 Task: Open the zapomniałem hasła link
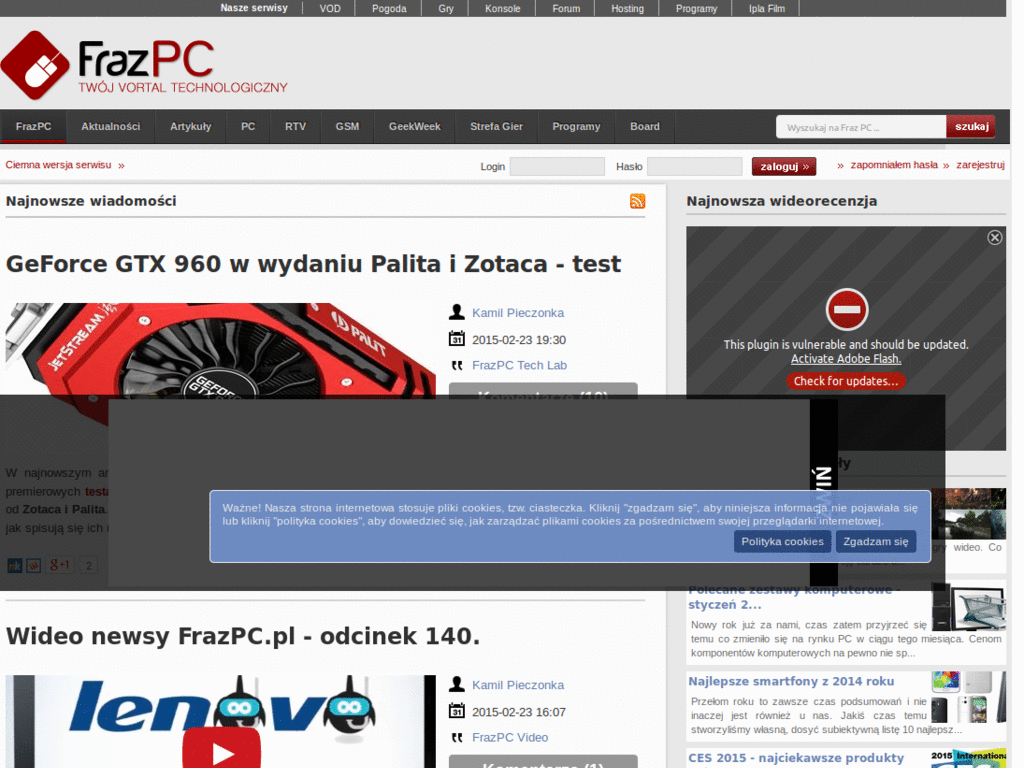pyautogui.click(x=894, y=165)
